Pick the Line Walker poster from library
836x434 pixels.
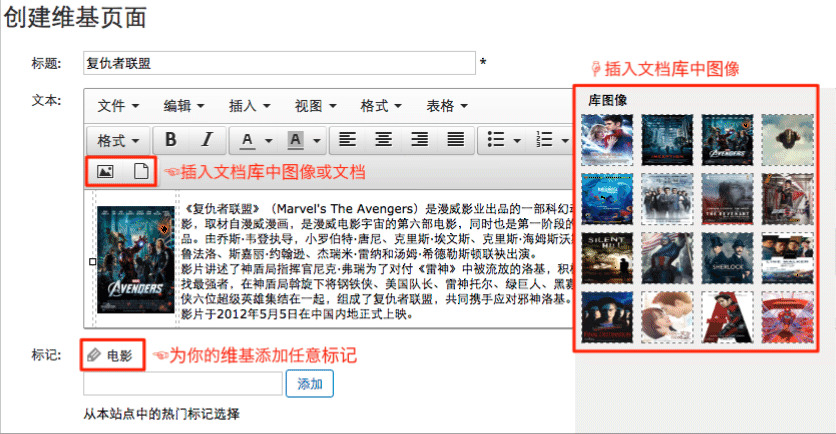787,258
